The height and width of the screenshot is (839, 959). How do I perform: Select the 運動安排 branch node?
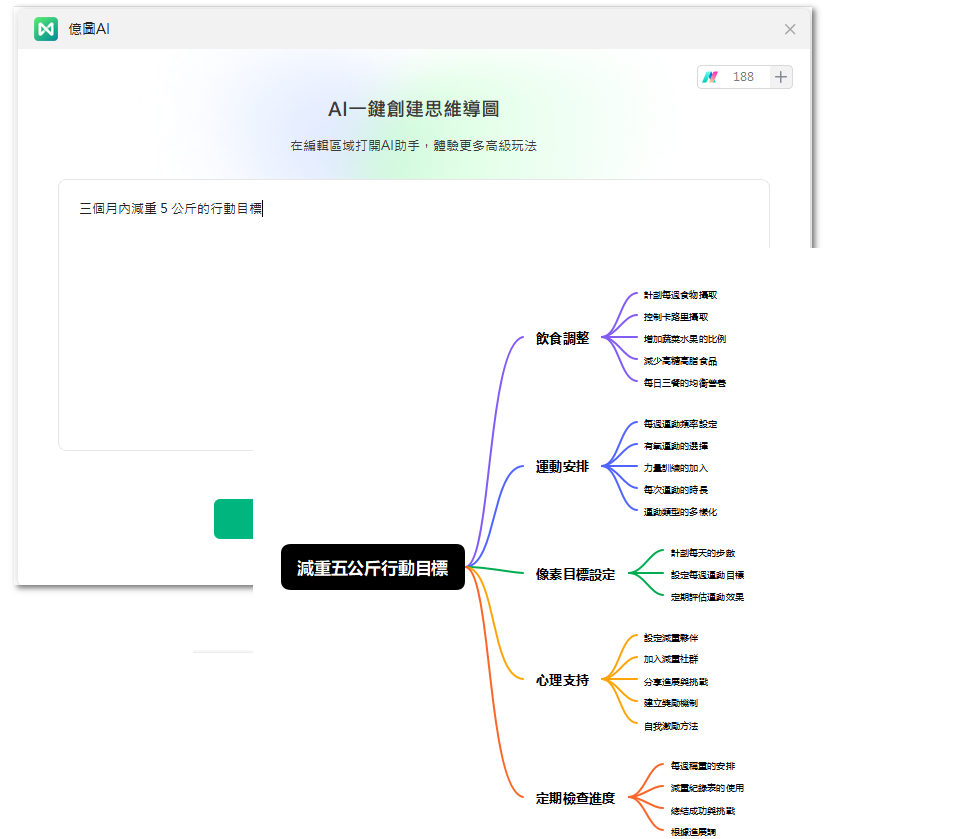click(561, 465)
